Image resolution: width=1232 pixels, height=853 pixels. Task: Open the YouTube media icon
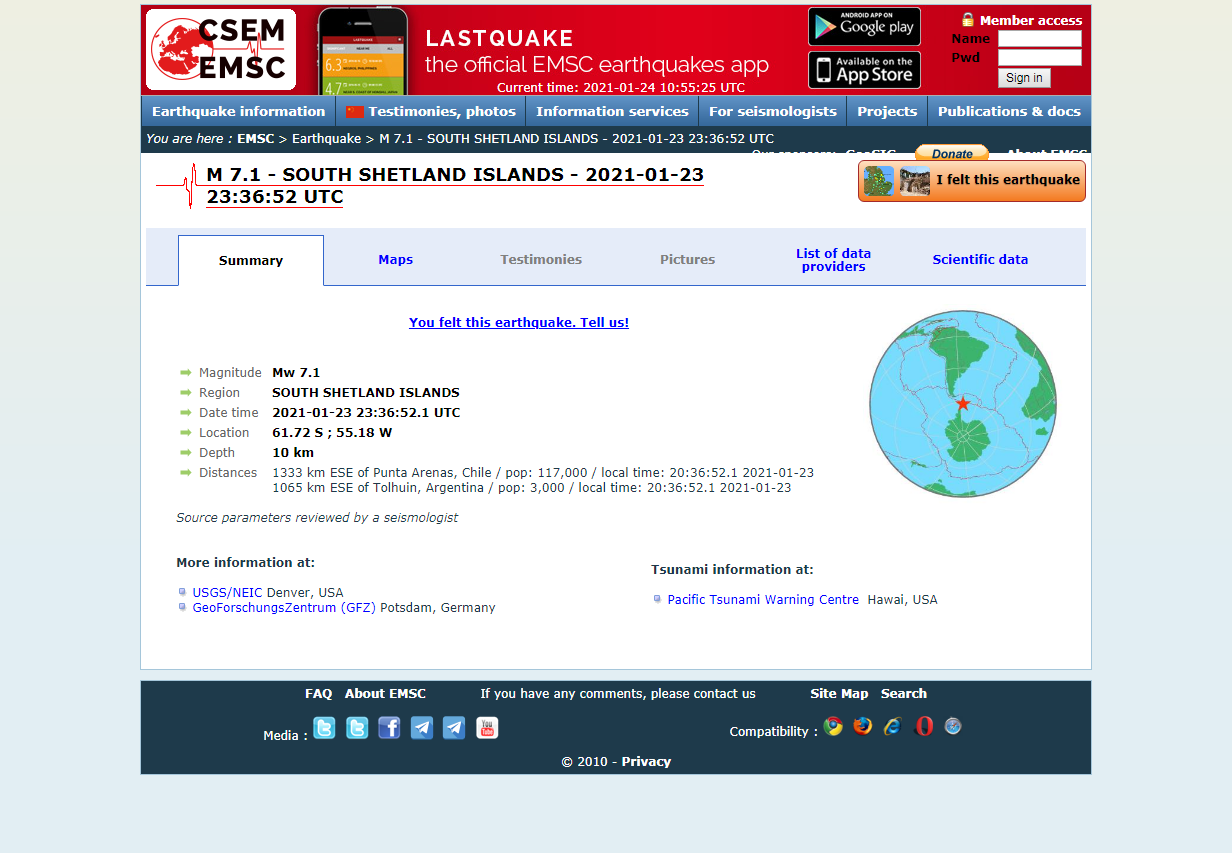[x=487, y=728]
